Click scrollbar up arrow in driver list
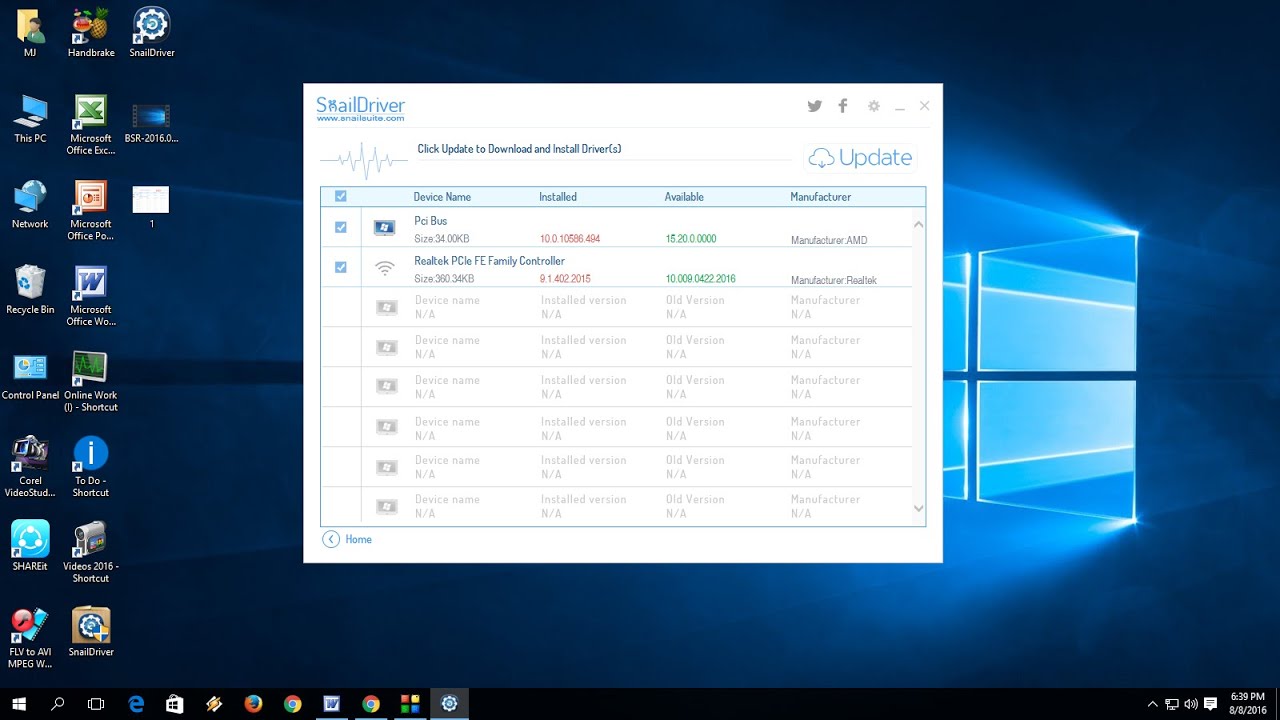1280x720 pixels. (x=918, y=225)
